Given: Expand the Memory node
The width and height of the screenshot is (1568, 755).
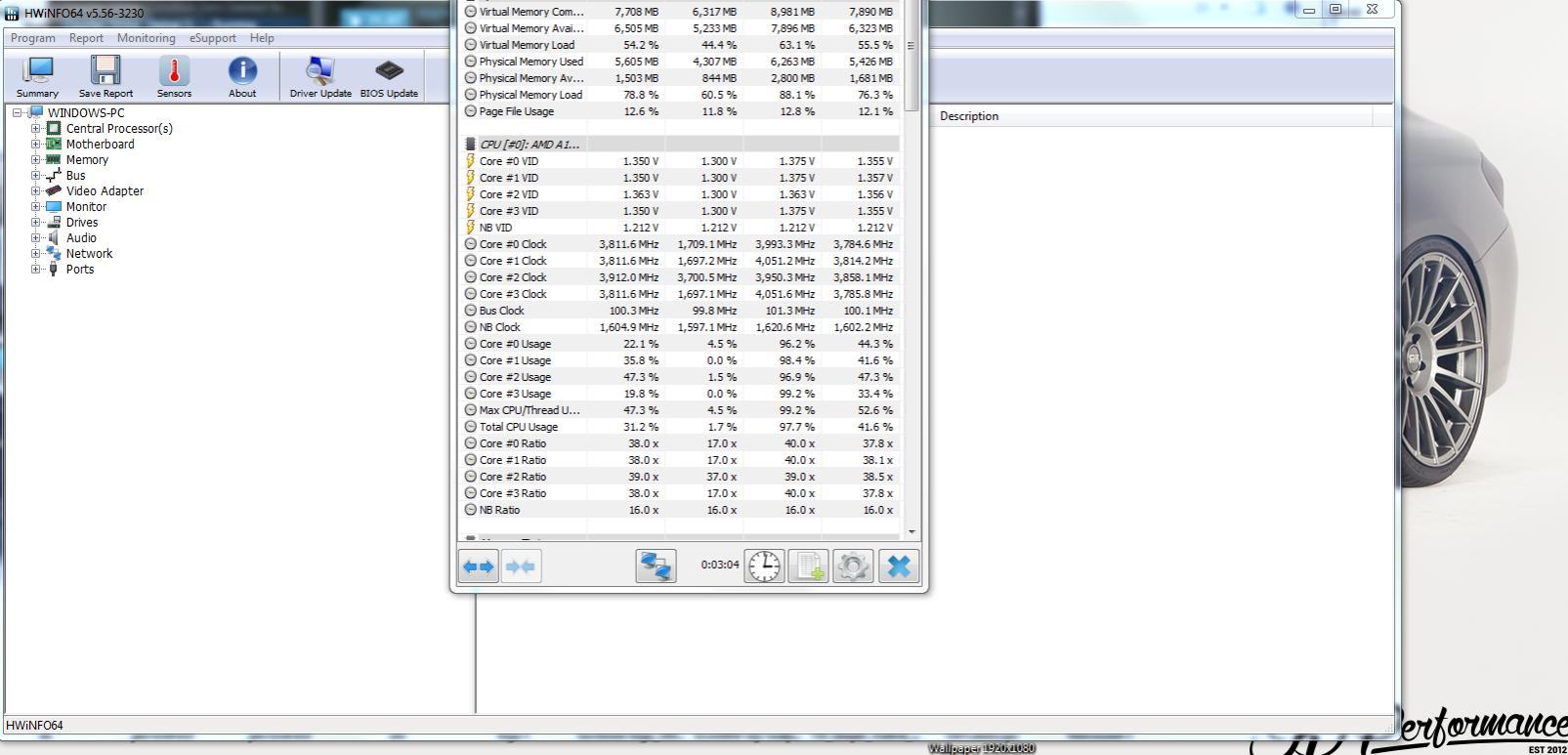Looking at the screenshot, I should [x=36, y=159].
